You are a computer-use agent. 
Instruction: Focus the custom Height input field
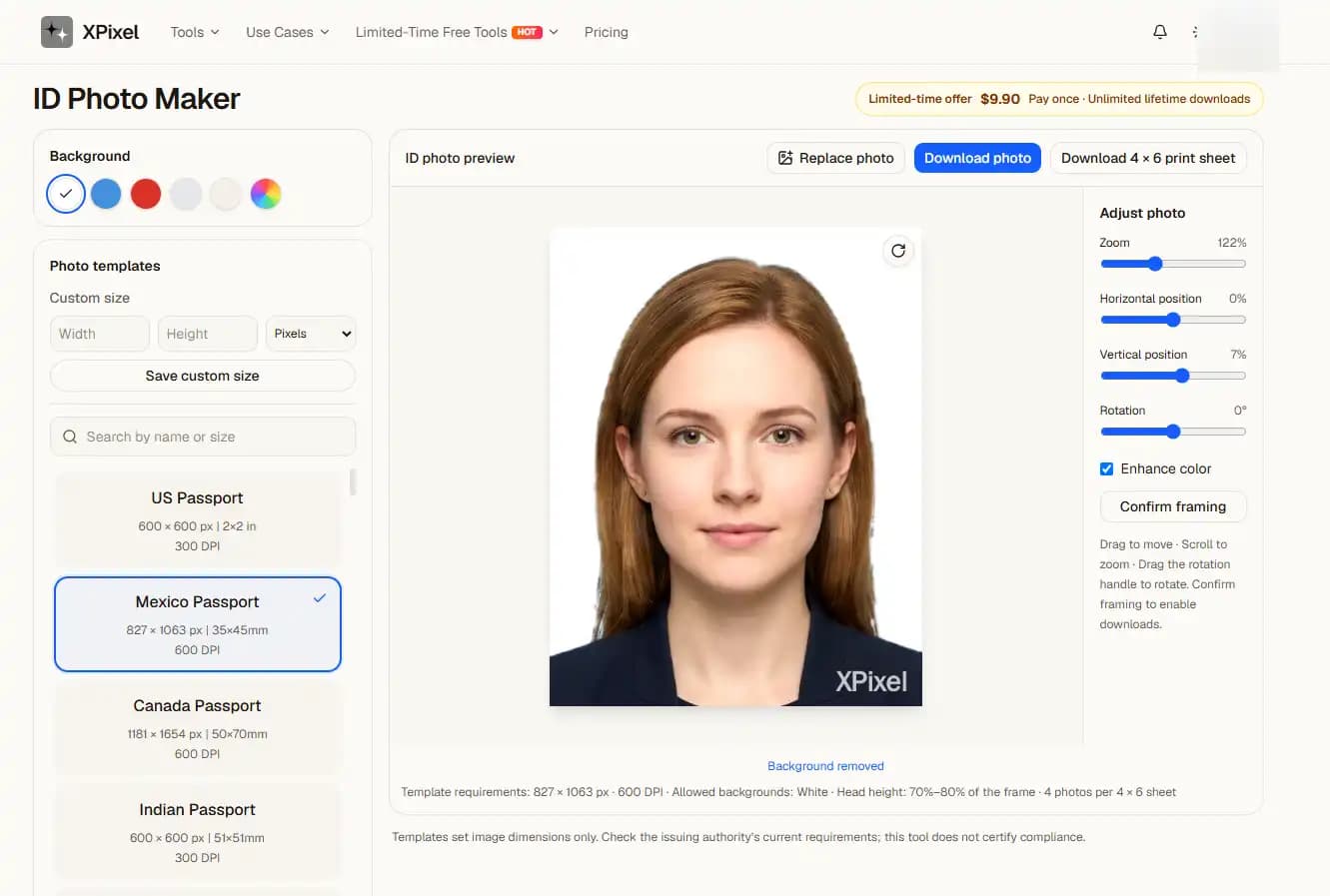coord(208,334)
